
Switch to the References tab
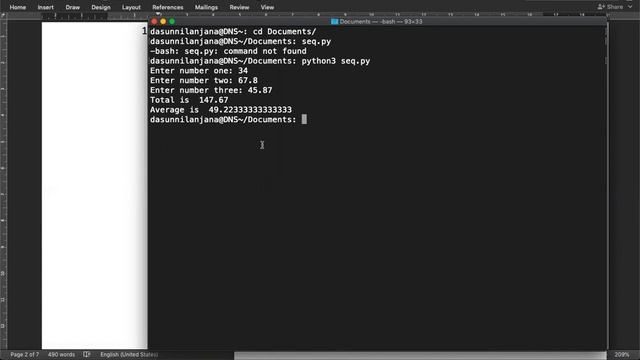(167, 7)
